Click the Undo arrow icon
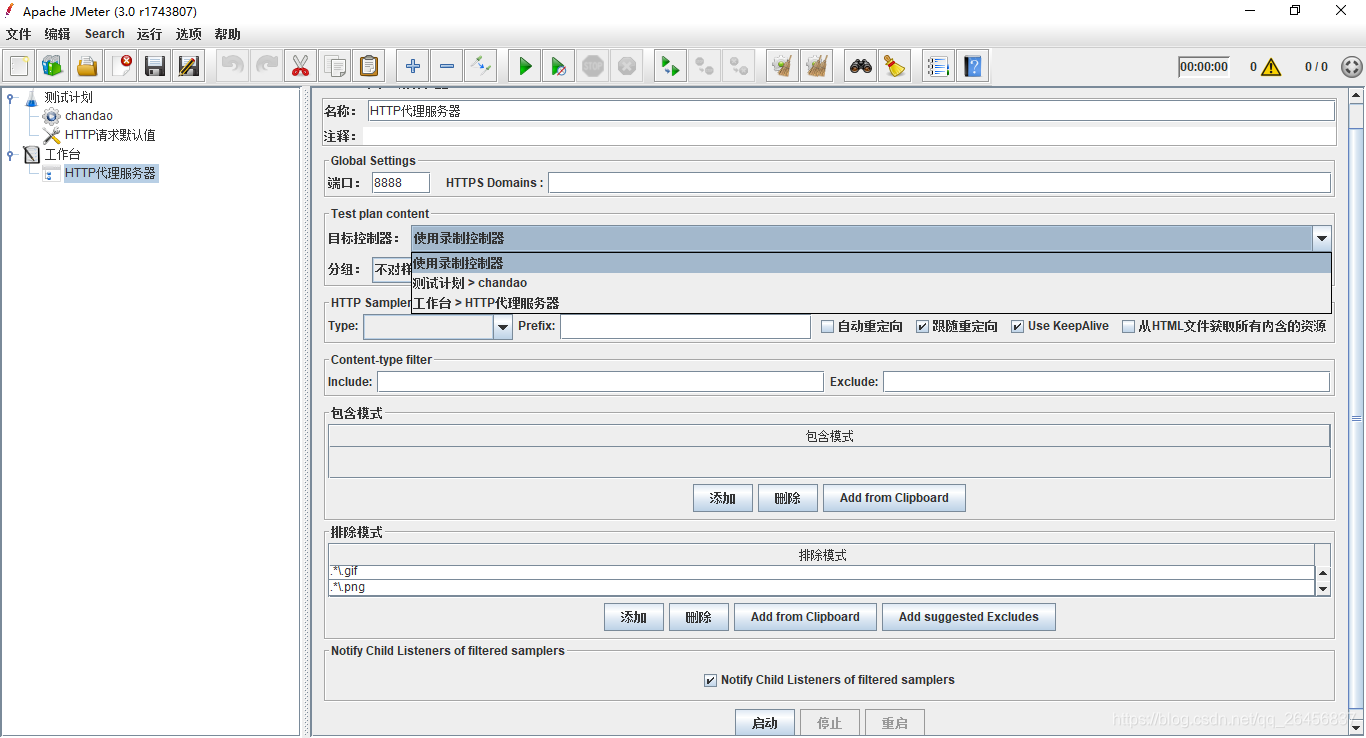 (x=232, y=67)
